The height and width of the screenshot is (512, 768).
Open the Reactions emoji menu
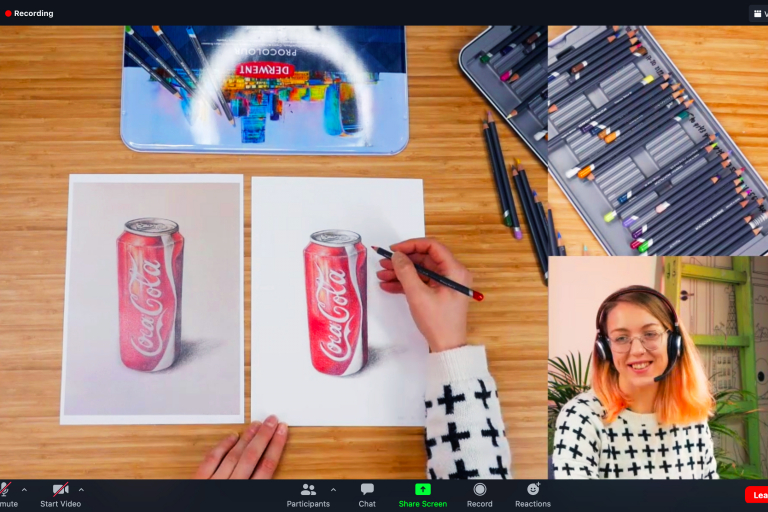click(533, 494)
